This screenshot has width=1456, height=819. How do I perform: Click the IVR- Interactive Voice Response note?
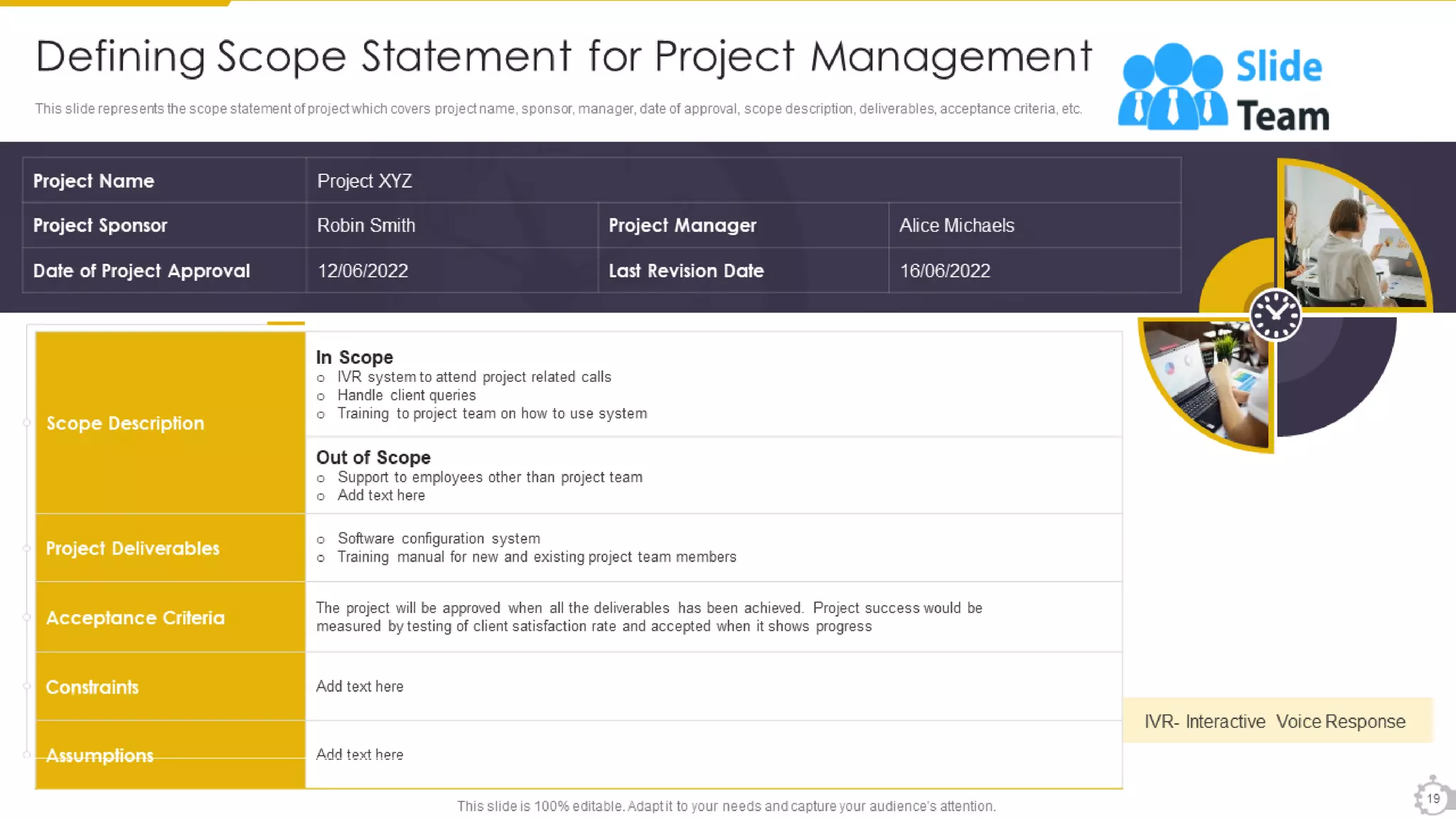coord(1277,721)
